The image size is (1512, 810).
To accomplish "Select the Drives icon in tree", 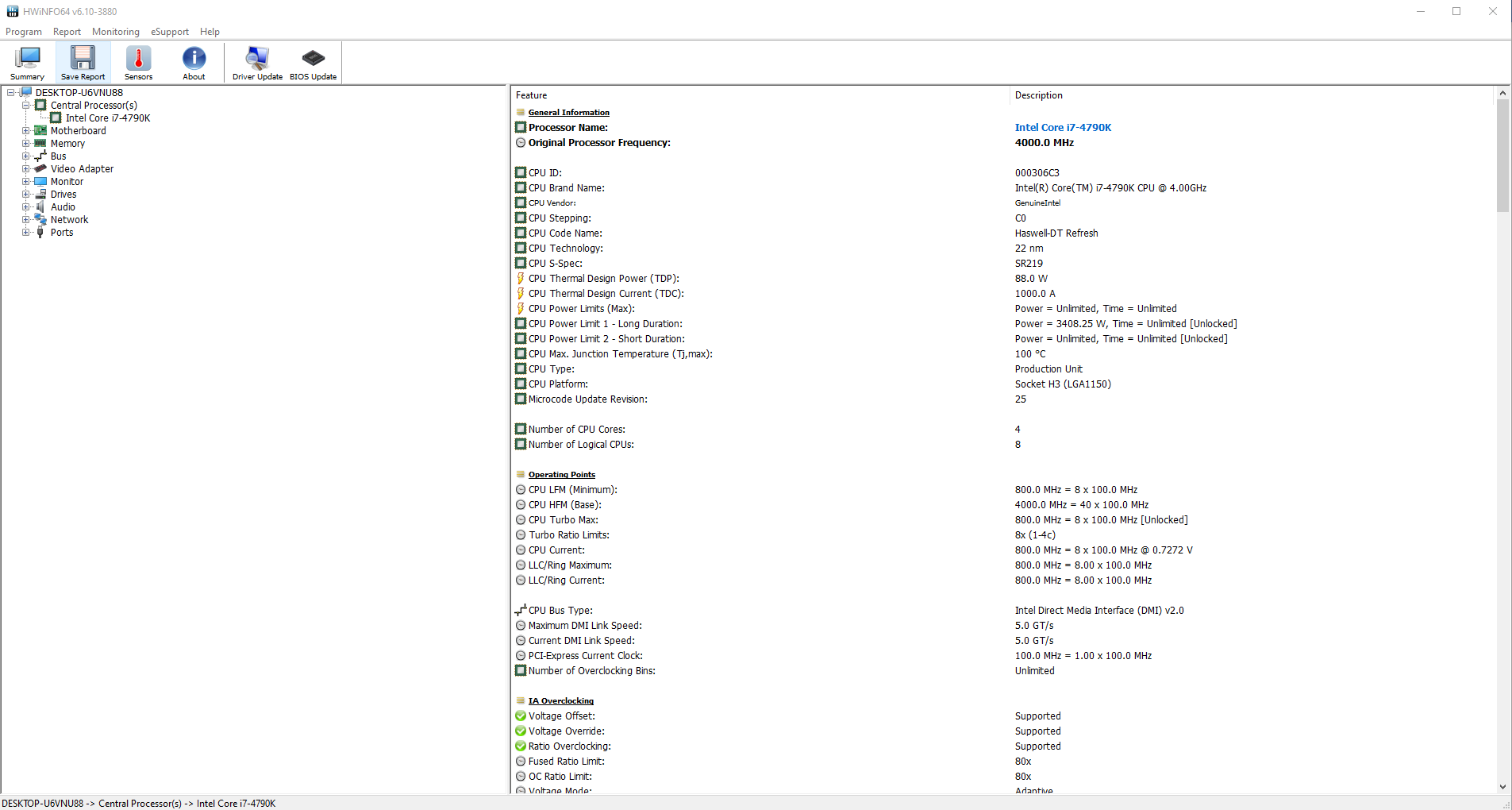I will tap(40, 195).
